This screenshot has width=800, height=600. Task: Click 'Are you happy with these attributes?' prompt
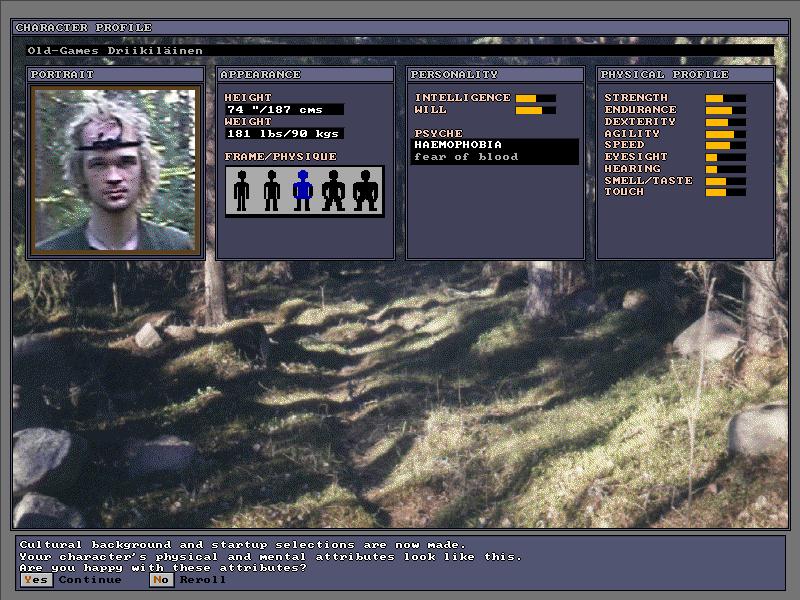163,568
